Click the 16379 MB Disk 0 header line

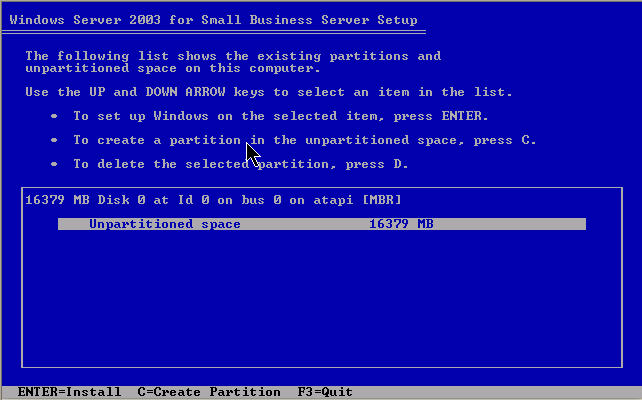[x=213, y=200]
